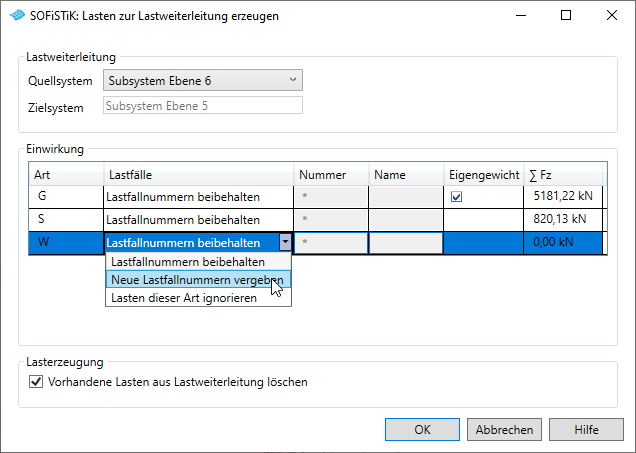Click the Nummer field in row W

[x=331, y=242]
